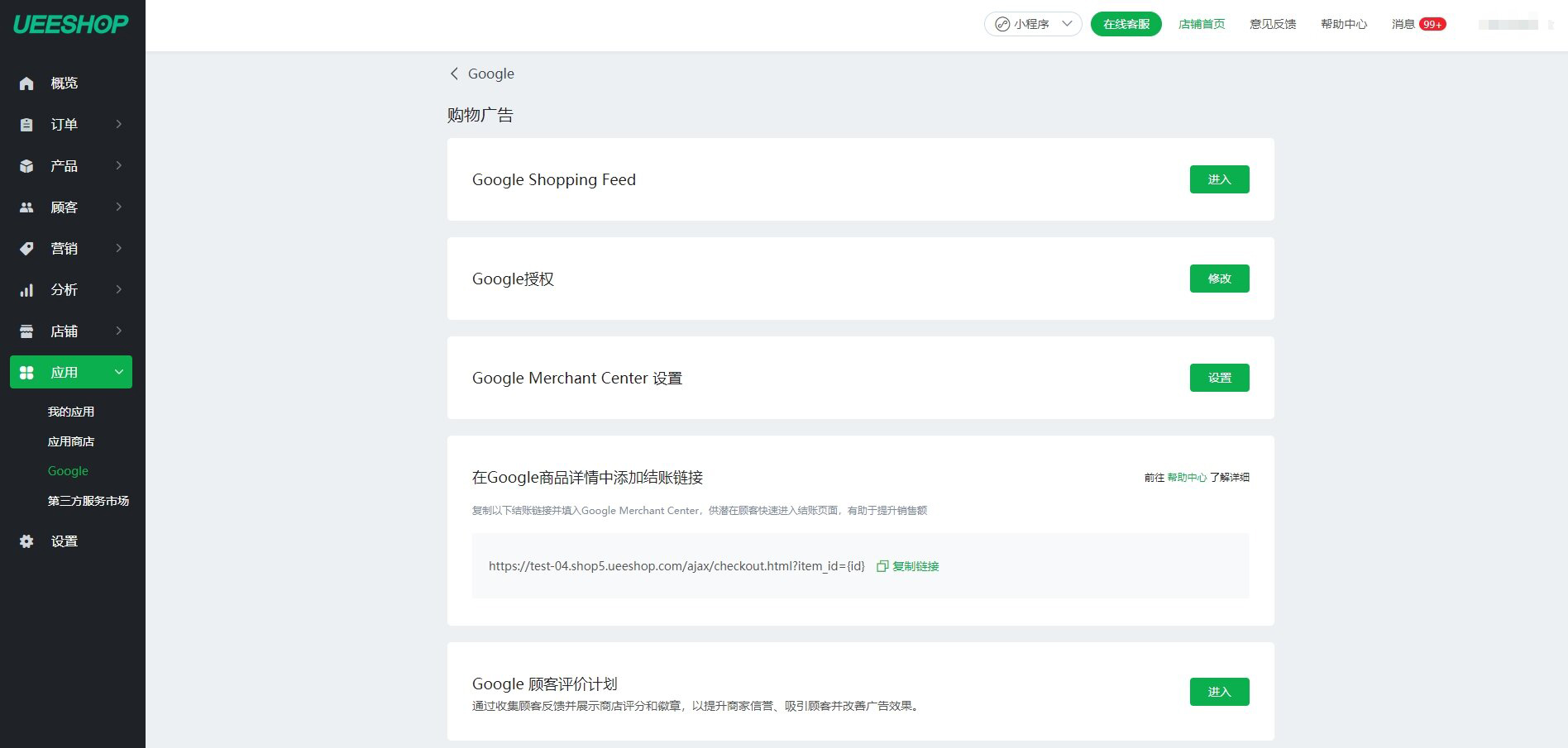Viewport: 1568px width, 748px height.
Task: Click the Google Merchant Center 设置 title
Action: 577,378
